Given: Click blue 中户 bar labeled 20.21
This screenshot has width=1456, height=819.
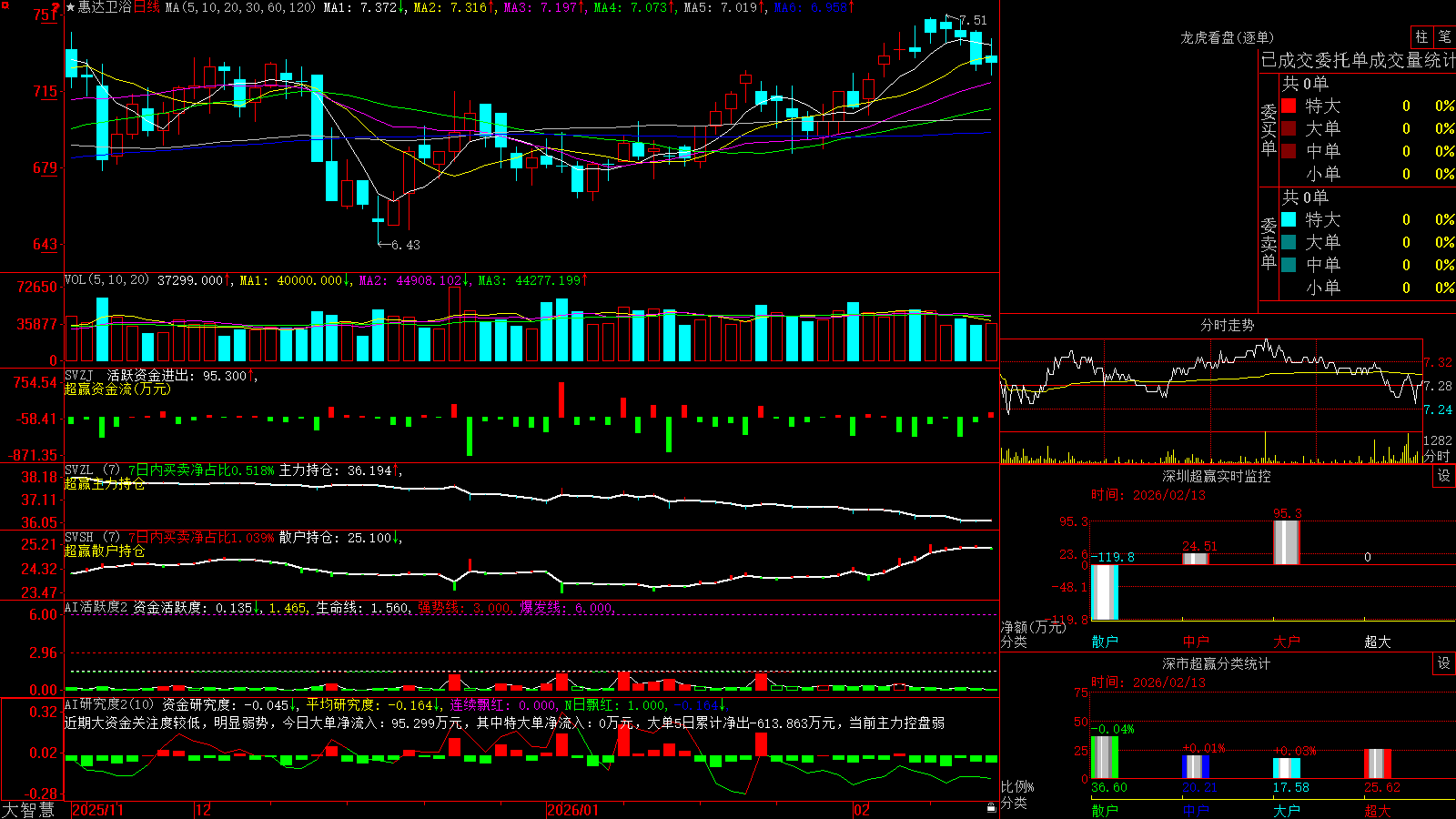Looking at the screenshot, I should click(1195, 766).
